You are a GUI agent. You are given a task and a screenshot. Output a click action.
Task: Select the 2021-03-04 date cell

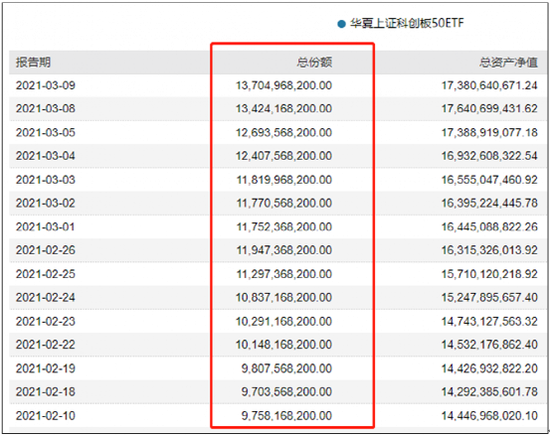pos(46,156)
